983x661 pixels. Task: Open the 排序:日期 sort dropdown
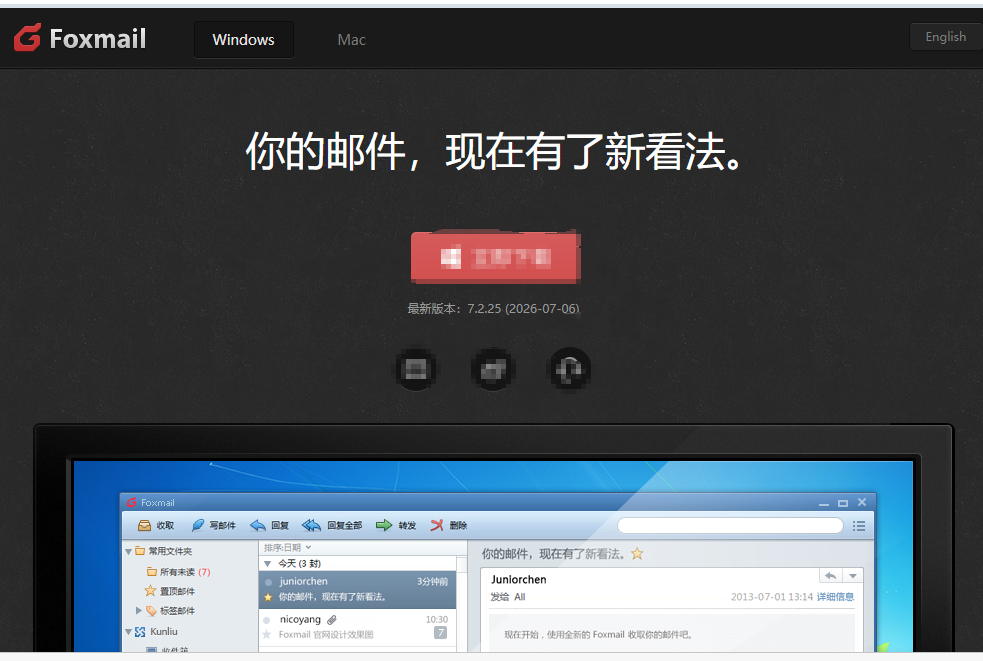(288, 547)
